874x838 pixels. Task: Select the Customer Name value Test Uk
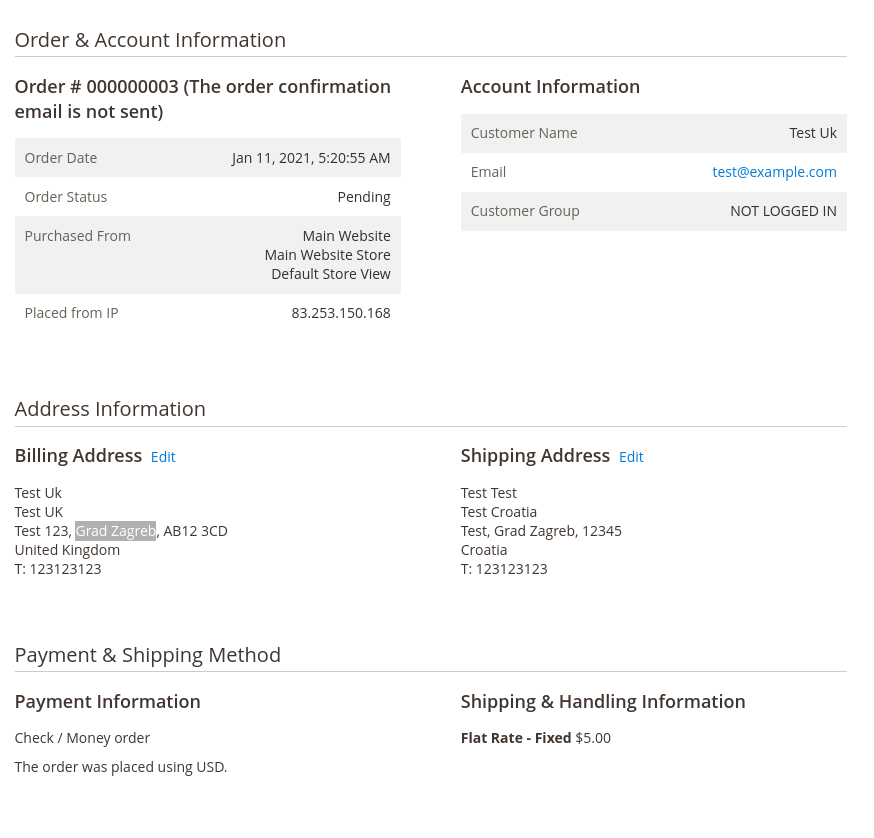point(813,132)
